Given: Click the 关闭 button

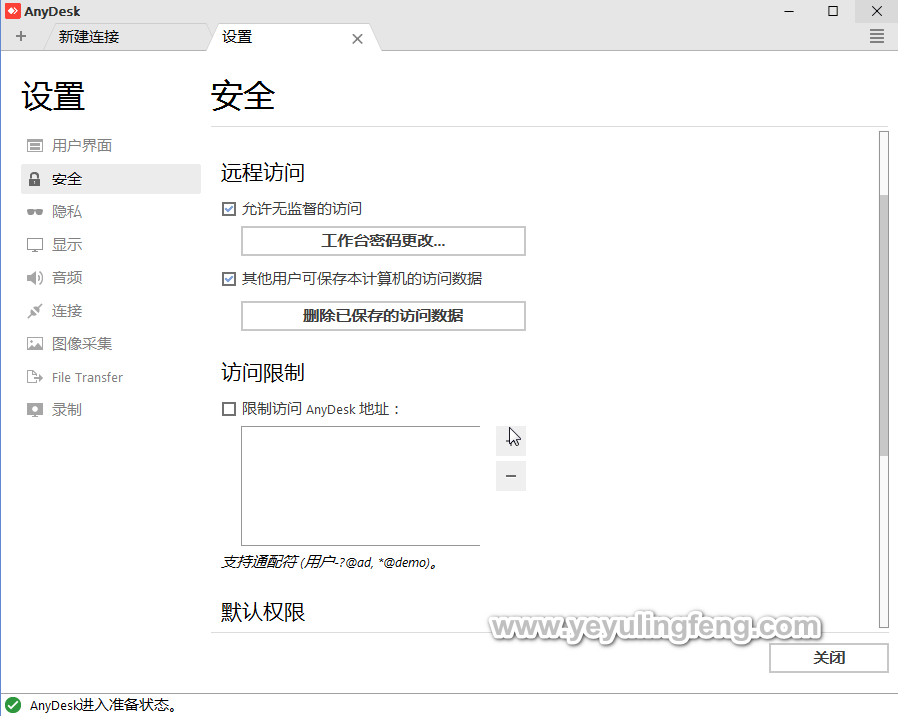Looking at the screenshot, I should (x=829, y=658).
